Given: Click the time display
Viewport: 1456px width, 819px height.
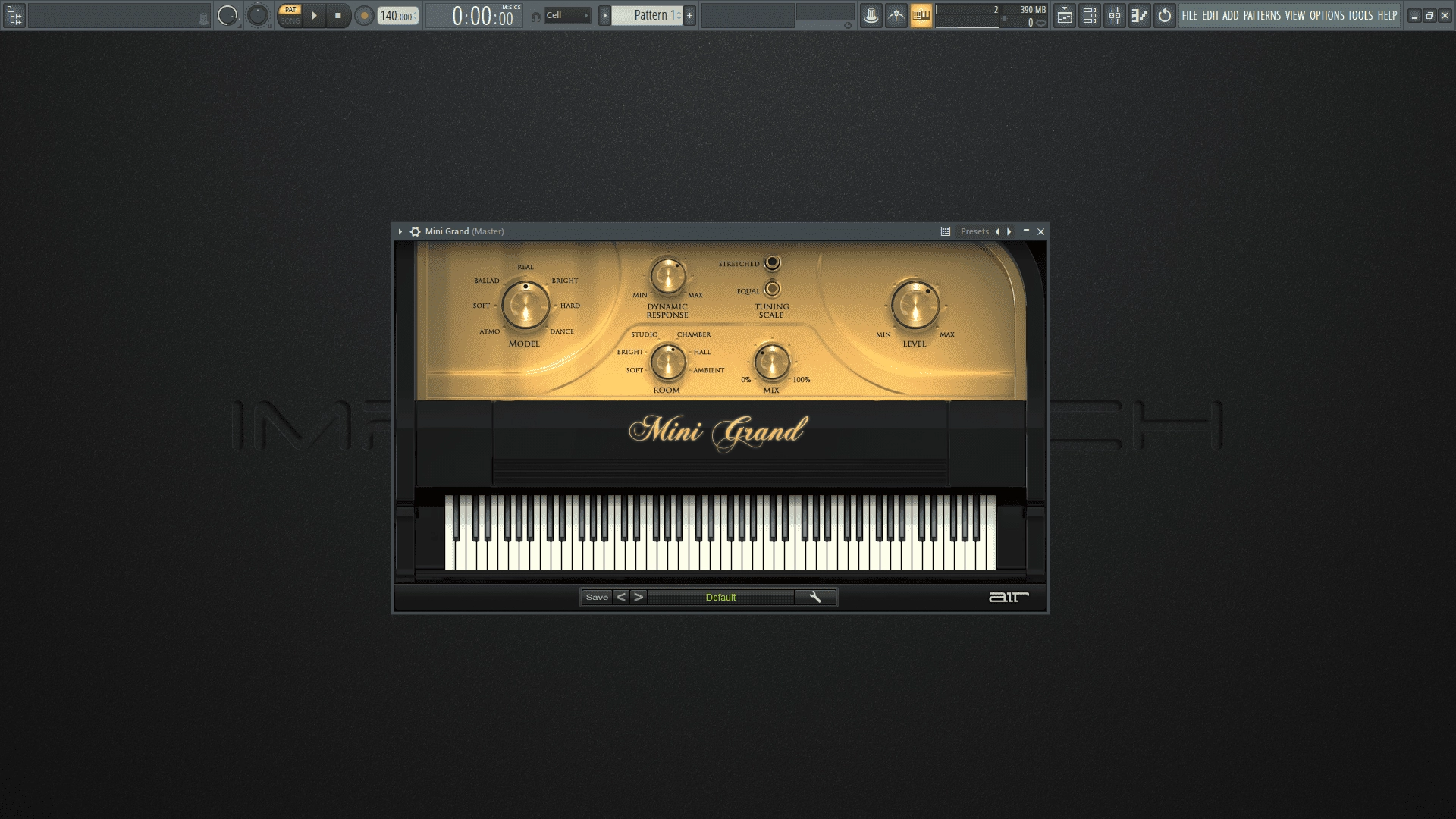Looking at the screenshot, I should click(x=475, y=16).
